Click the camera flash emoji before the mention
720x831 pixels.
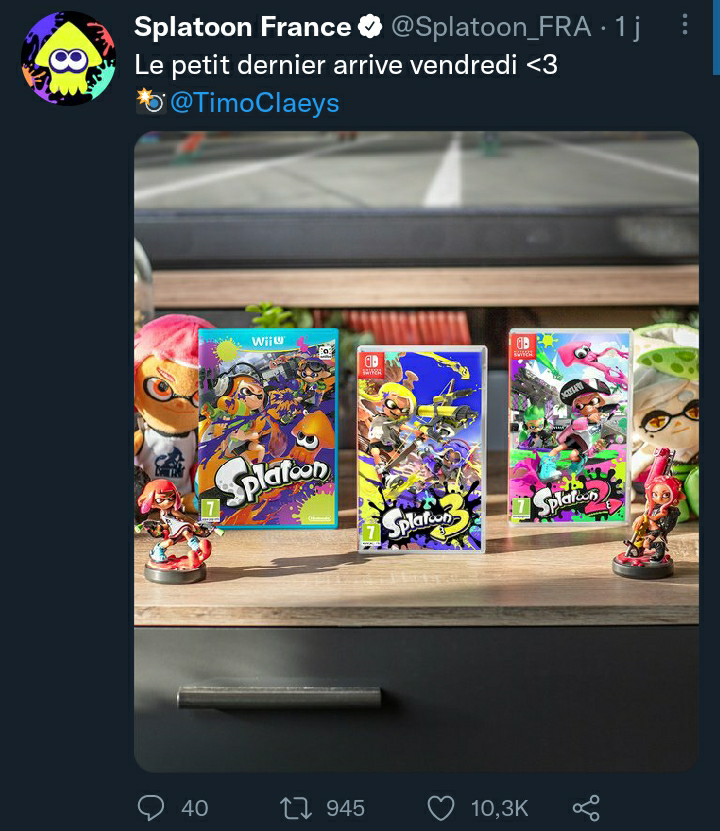[x=150, y=102]
